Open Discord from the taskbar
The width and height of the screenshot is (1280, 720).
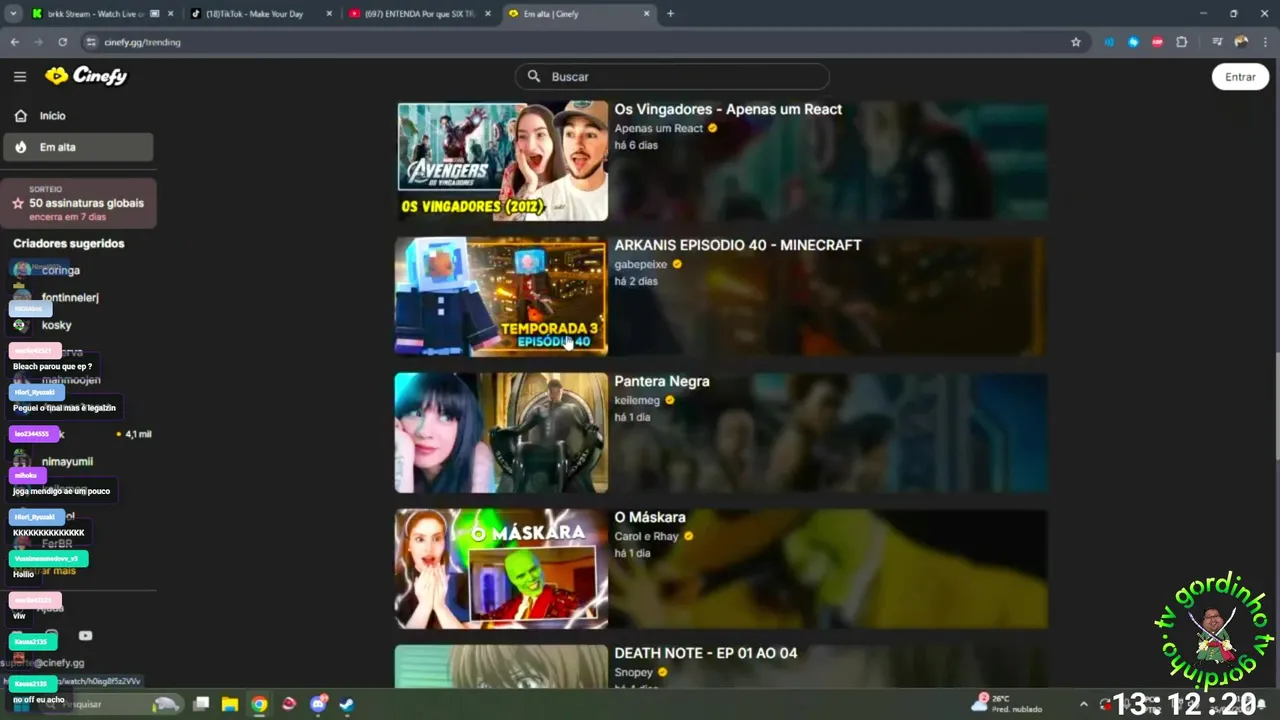319,704
